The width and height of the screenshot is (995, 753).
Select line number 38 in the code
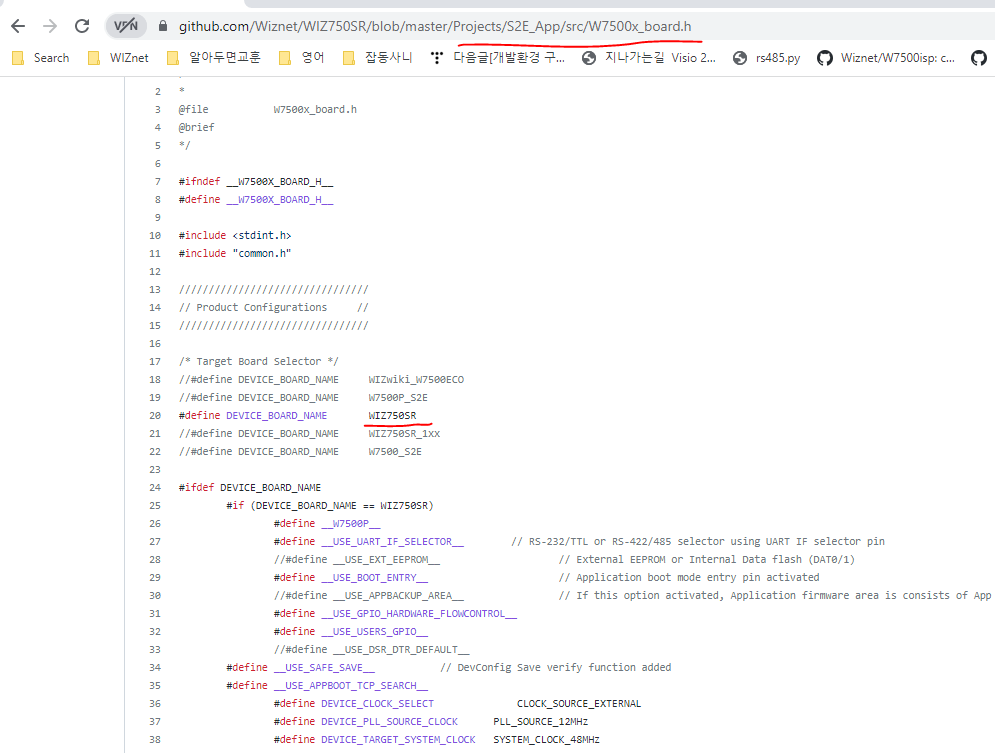(155, 740)
